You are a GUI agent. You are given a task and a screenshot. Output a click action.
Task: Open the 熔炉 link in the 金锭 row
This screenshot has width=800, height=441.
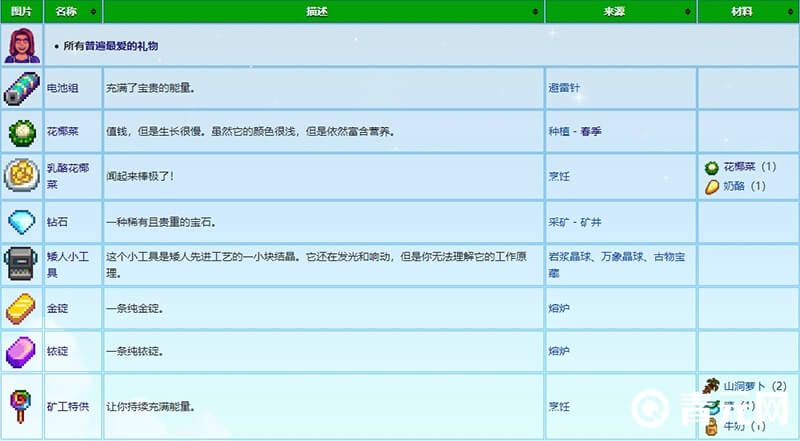(x=559, y=308)
